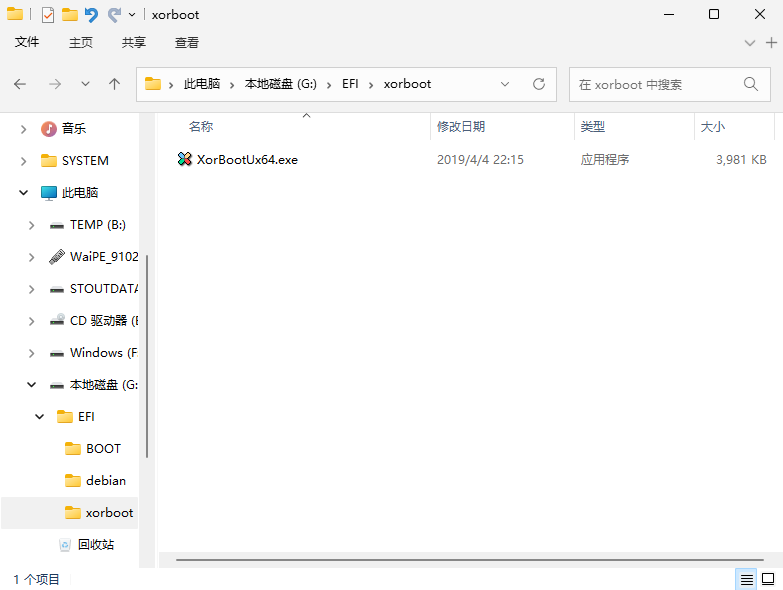The height and width of the screenshot is (590, 783).
Task: Click the search box for xorboot
Action: point(669,84)
